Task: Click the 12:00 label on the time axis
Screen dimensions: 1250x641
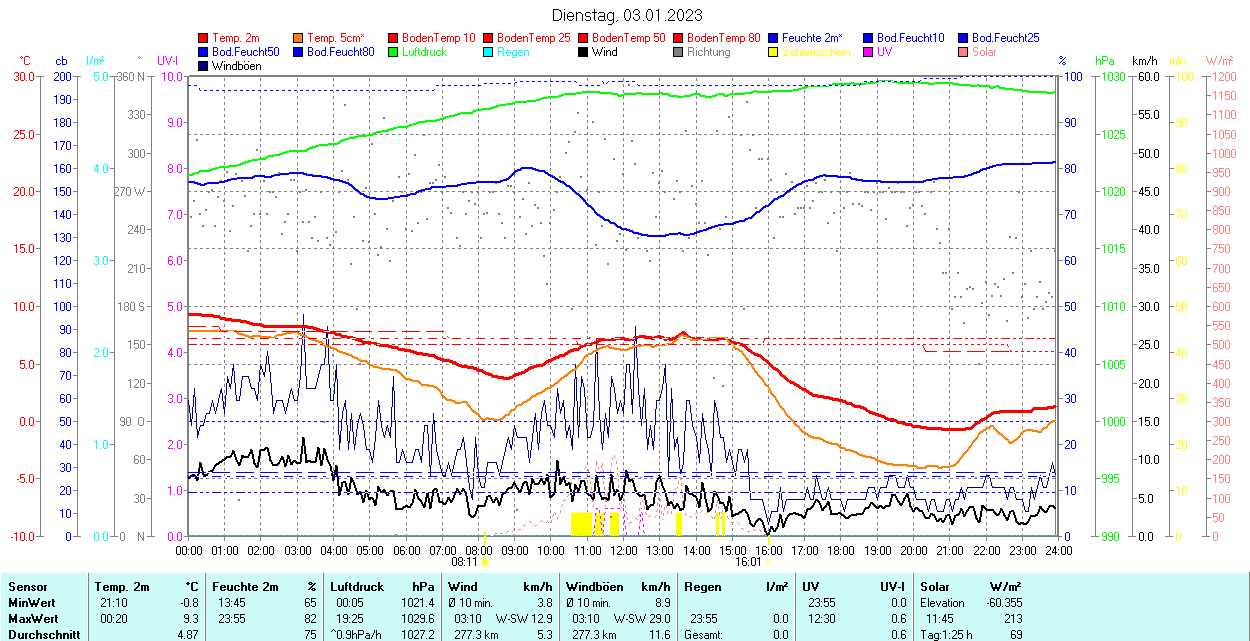Action: coord(624,550)
